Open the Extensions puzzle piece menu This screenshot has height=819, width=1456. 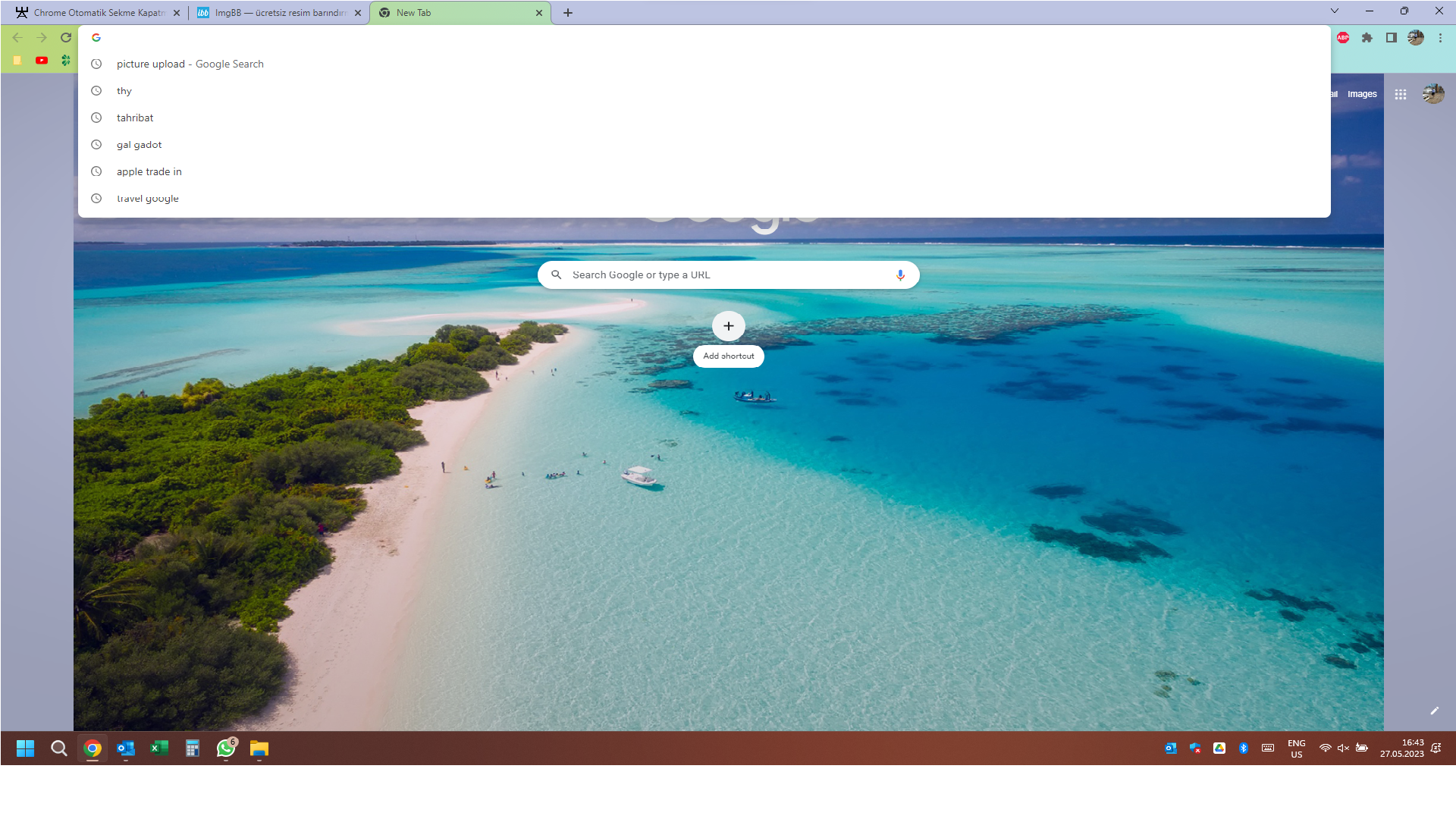point(1367,37)
